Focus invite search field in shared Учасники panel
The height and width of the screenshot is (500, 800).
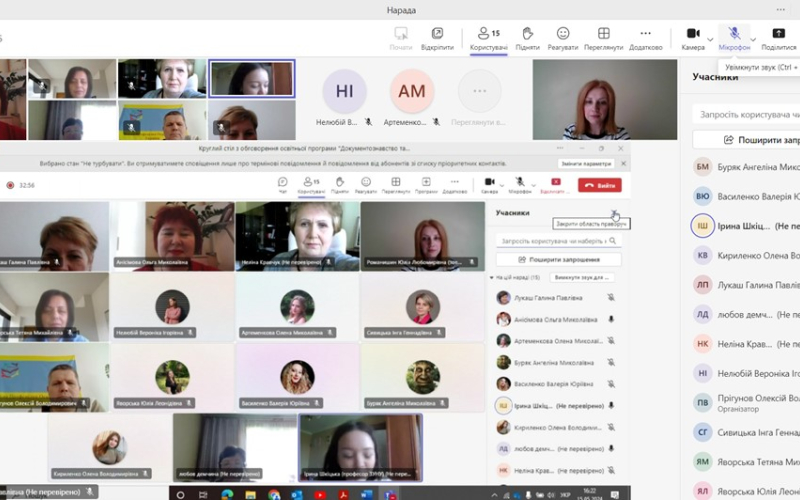click(559, 241)
